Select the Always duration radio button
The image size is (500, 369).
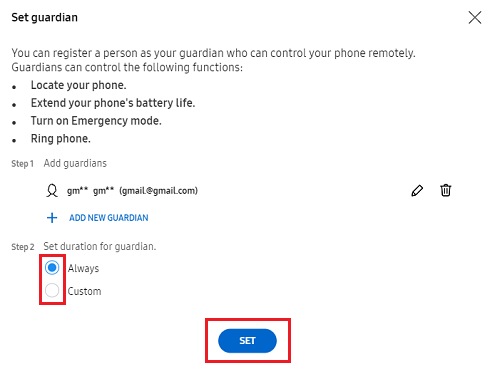tap(52, 268)
